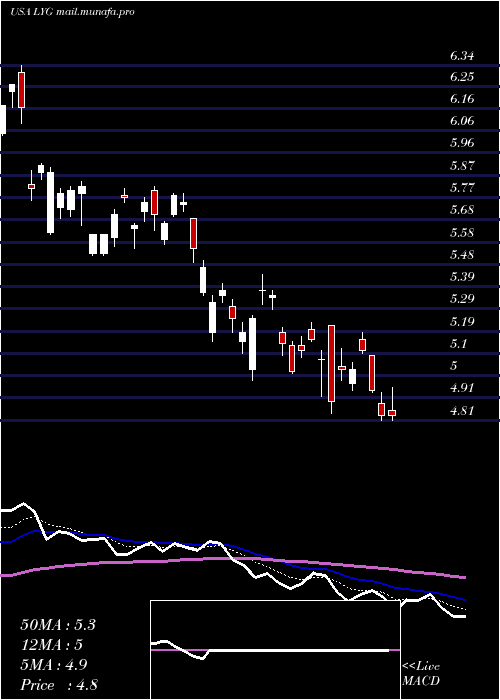500x700 pixels.
Task: Click the '50MA : 5.3' readout
Action: point(58,625)
